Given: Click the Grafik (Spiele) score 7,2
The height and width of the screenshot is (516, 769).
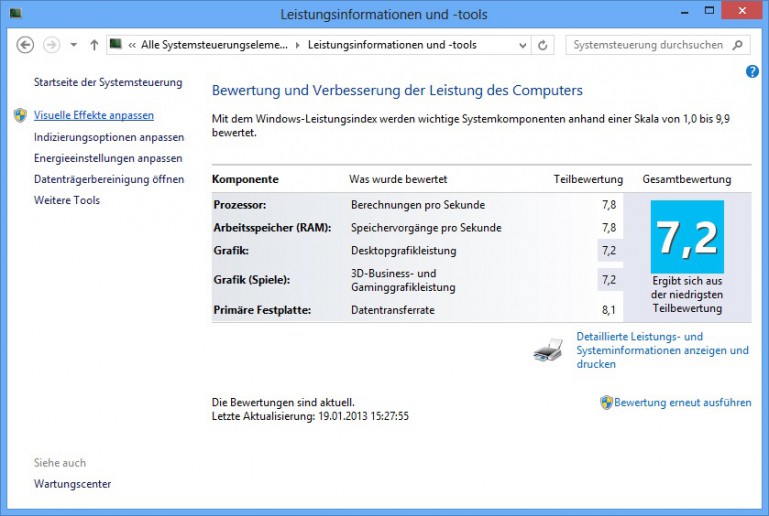Looking at the screenshot, I should coord(609,280).
